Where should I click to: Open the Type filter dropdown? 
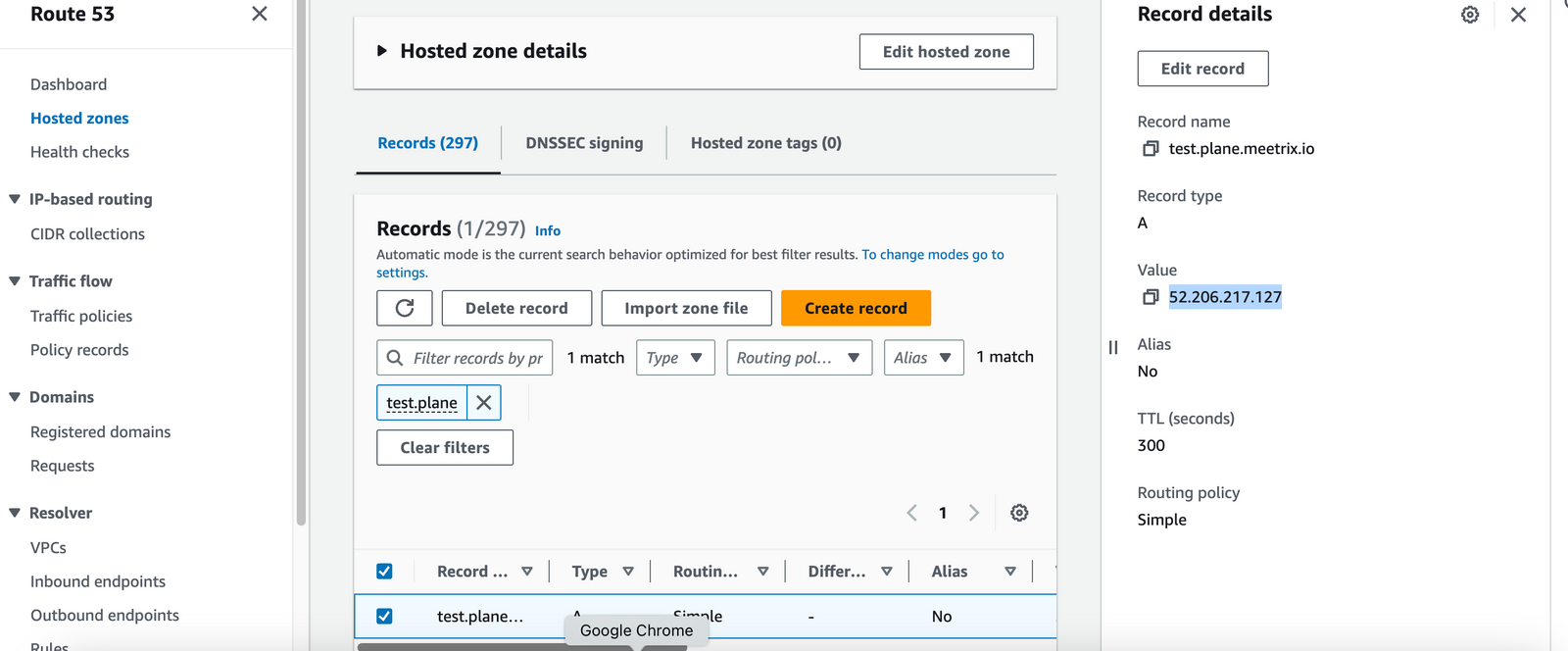click(675, 358)
